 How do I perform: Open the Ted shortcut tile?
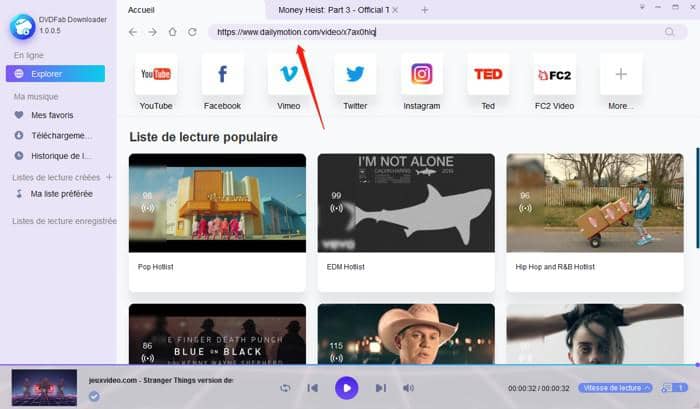tap(488, 74)
